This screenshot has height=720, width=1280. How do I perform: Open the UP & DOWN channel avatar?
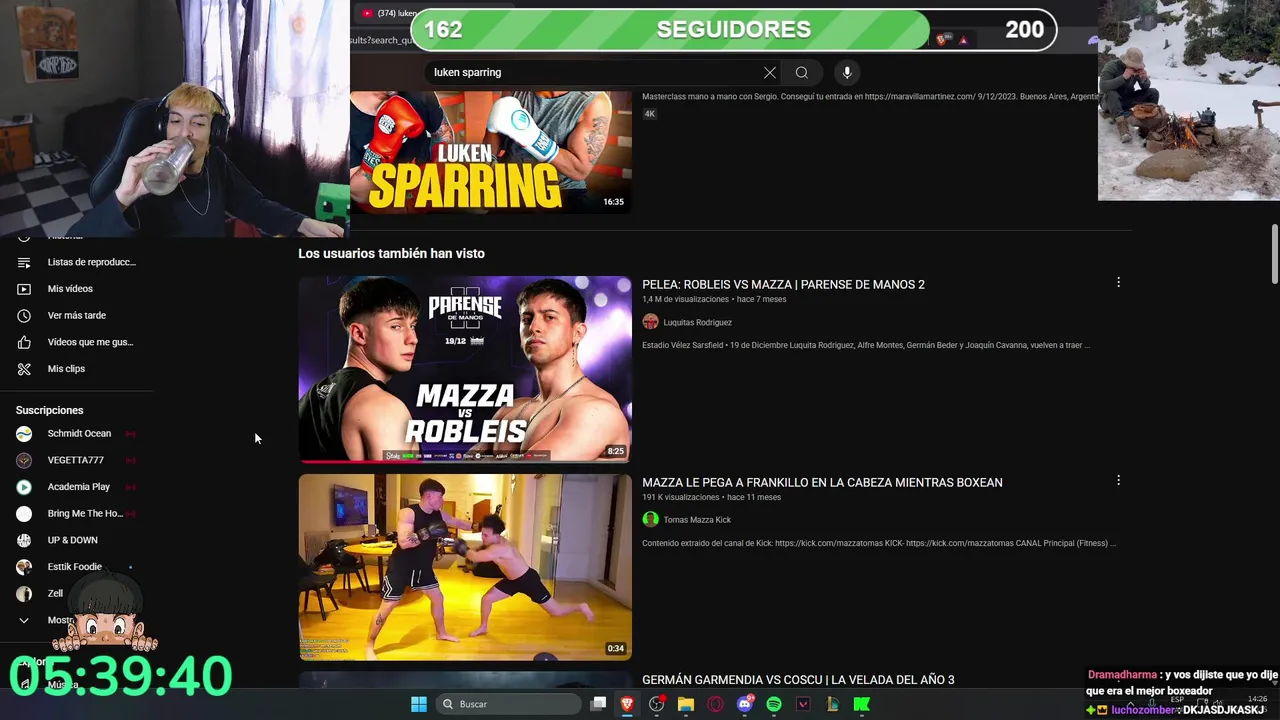point(24,540)
